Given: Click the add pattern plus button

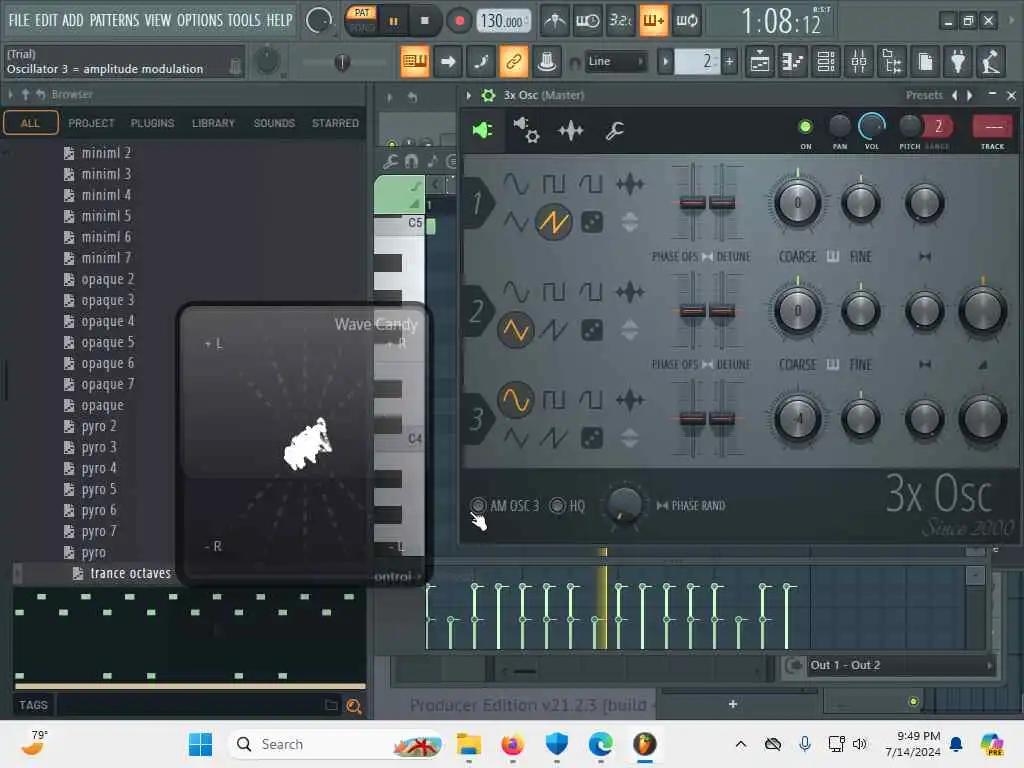Looking at the screenshot, I should point(729,62).
